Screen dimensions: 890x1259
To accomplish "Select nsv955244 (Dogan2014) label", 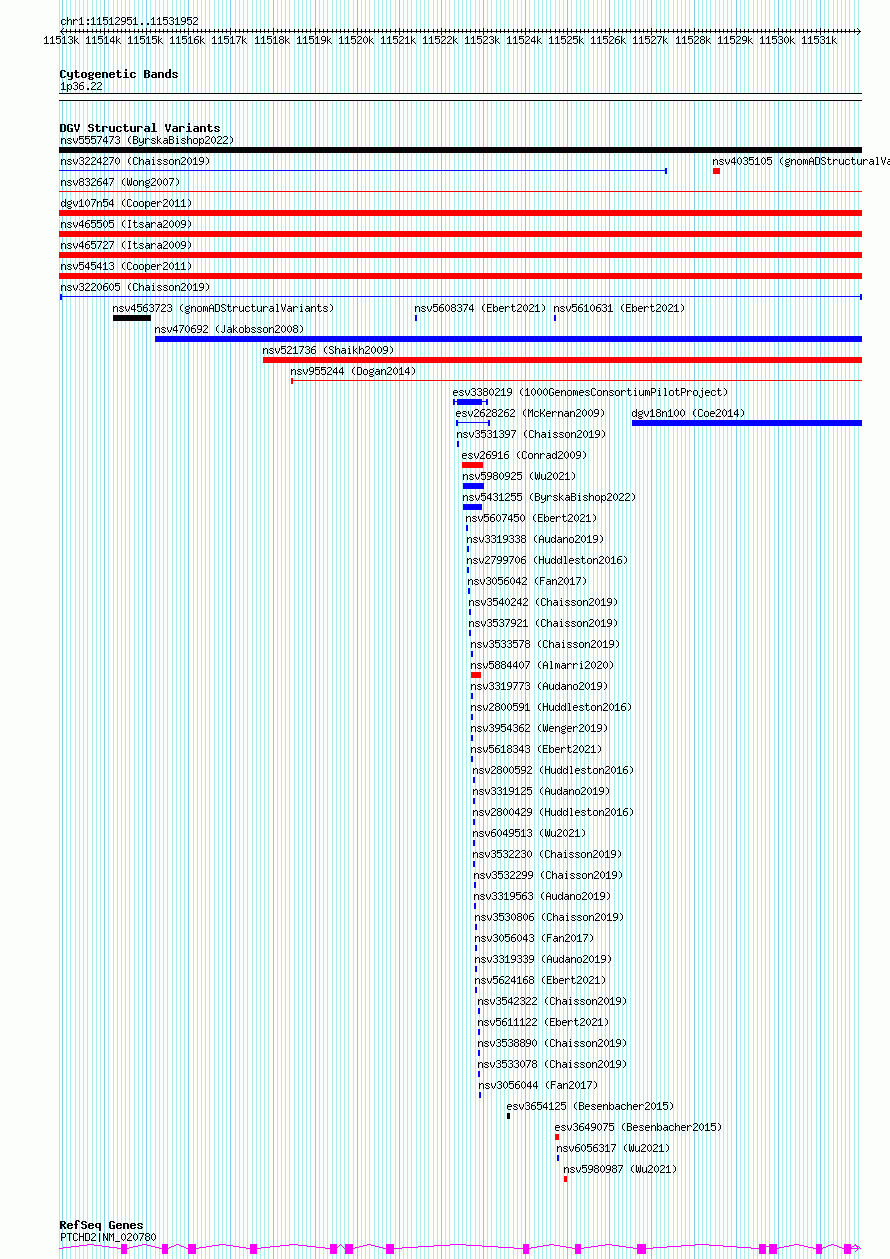I will tap(353, 371).
